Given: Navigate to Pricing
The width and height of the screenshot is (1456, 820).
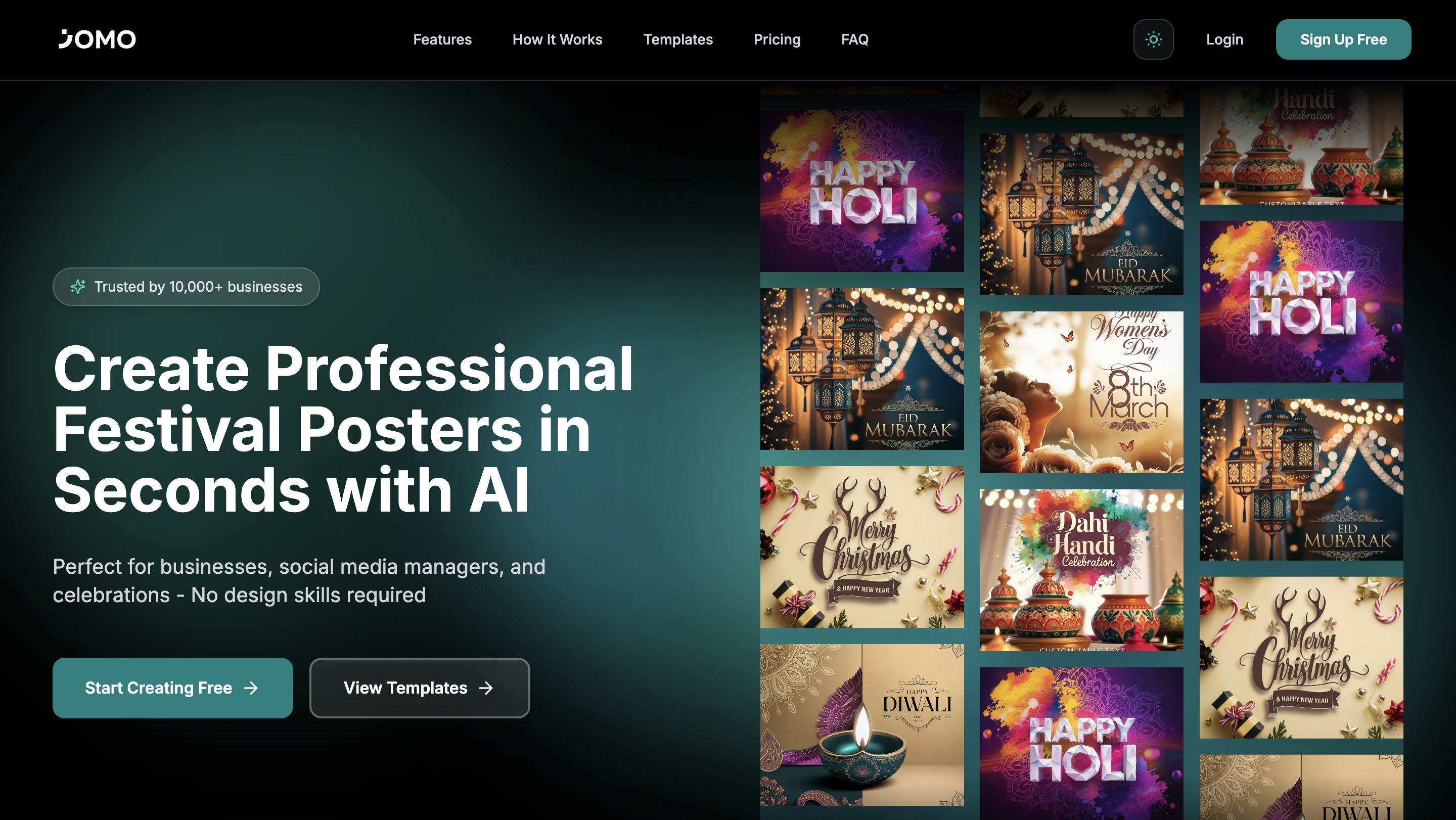Looking at the screenshot, I should pos(777,39).
